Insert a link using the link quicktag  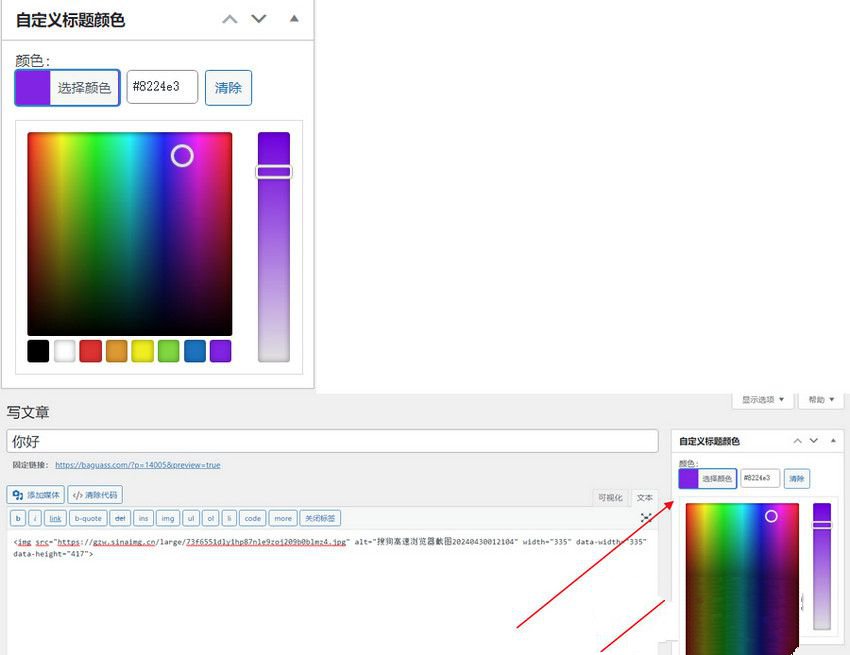pyautogui.click(x=55, y=518)
